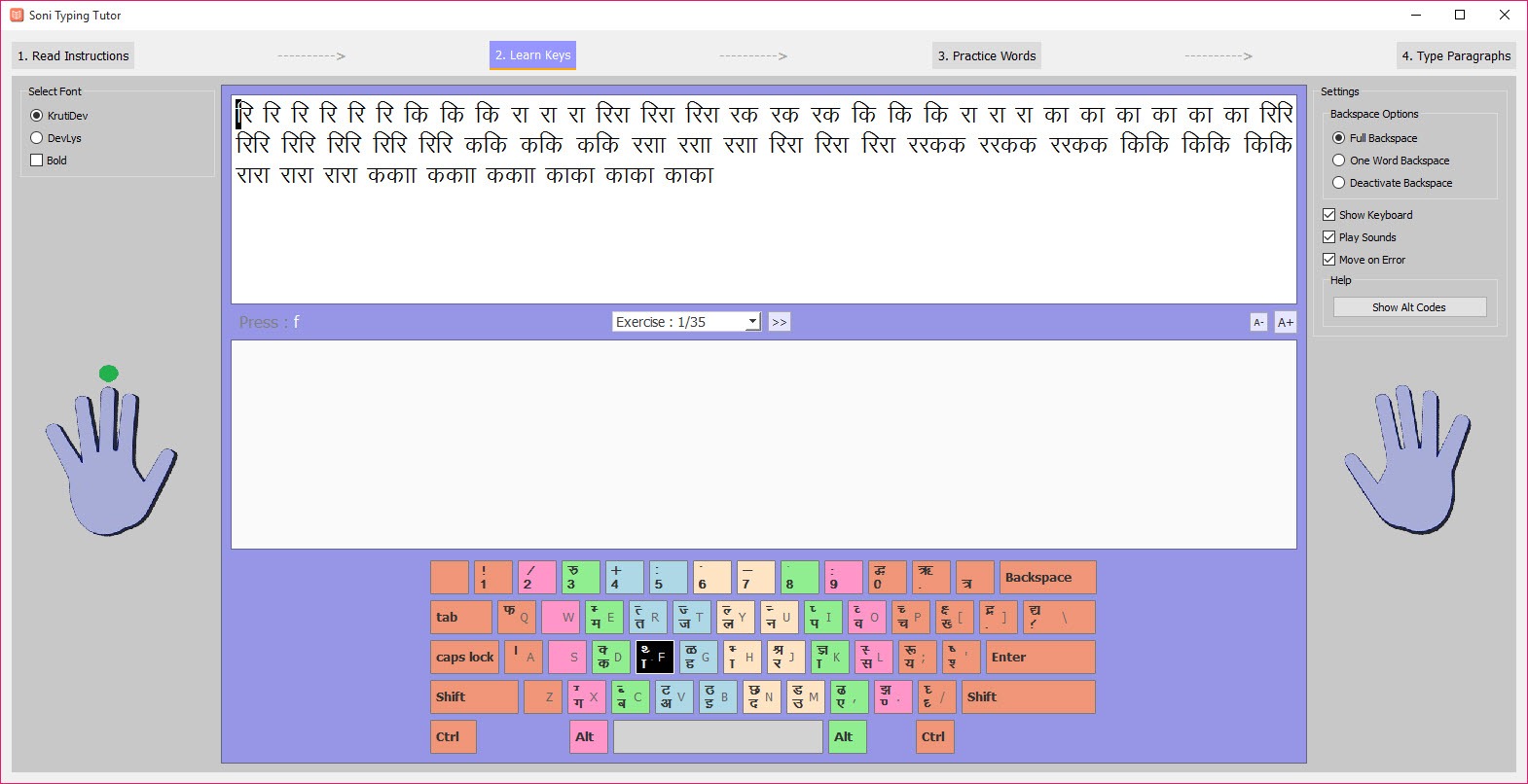Decrease font size with A- button

click(x=1257, y=323)
